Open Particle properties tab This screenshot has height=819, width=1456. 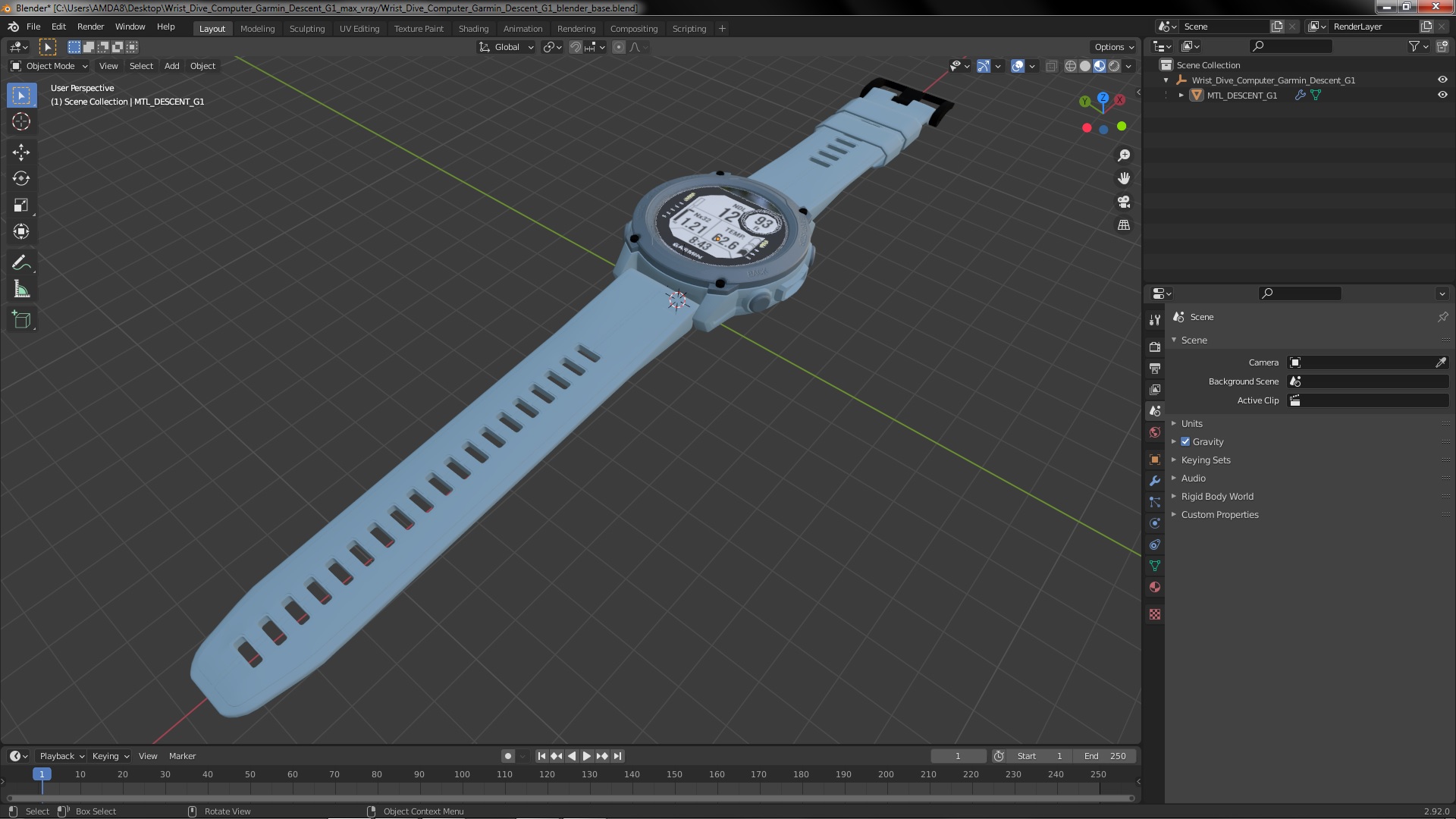(1155, 502)
